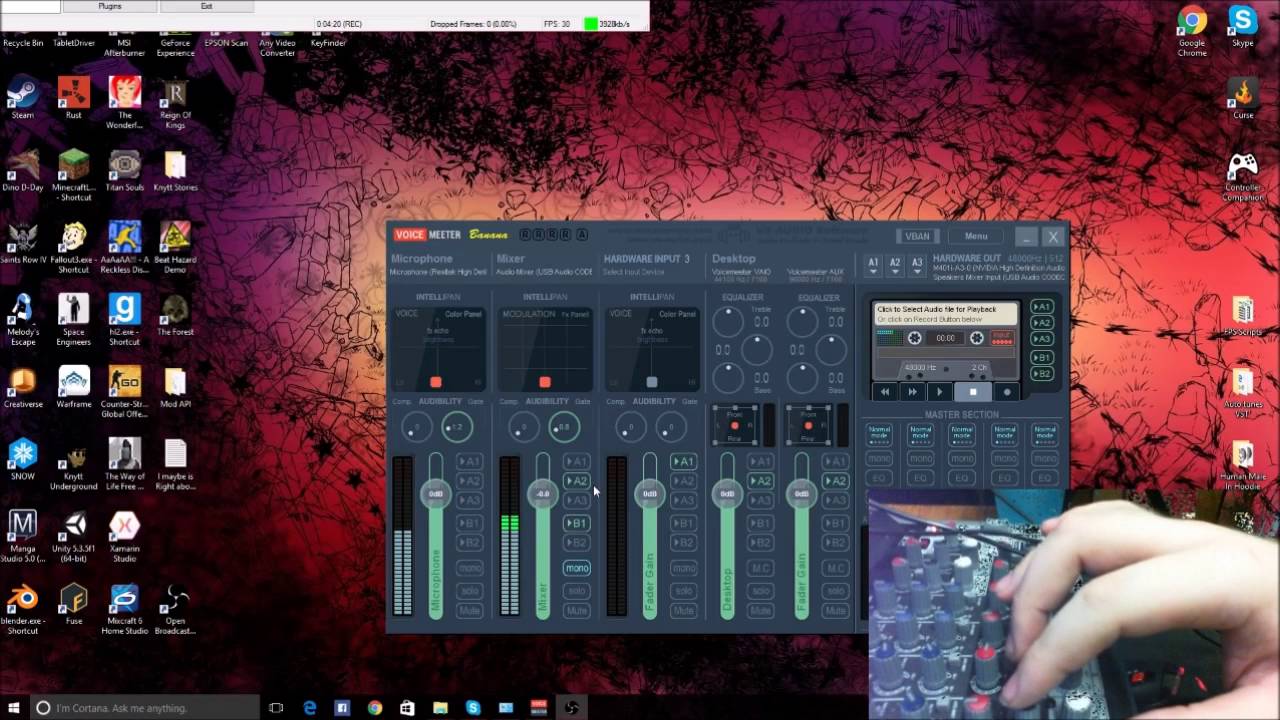This screenshot has width=1280, height=720.
Task: Select the Google Chrome desktop icon
Action: [x=1192, y=31]
